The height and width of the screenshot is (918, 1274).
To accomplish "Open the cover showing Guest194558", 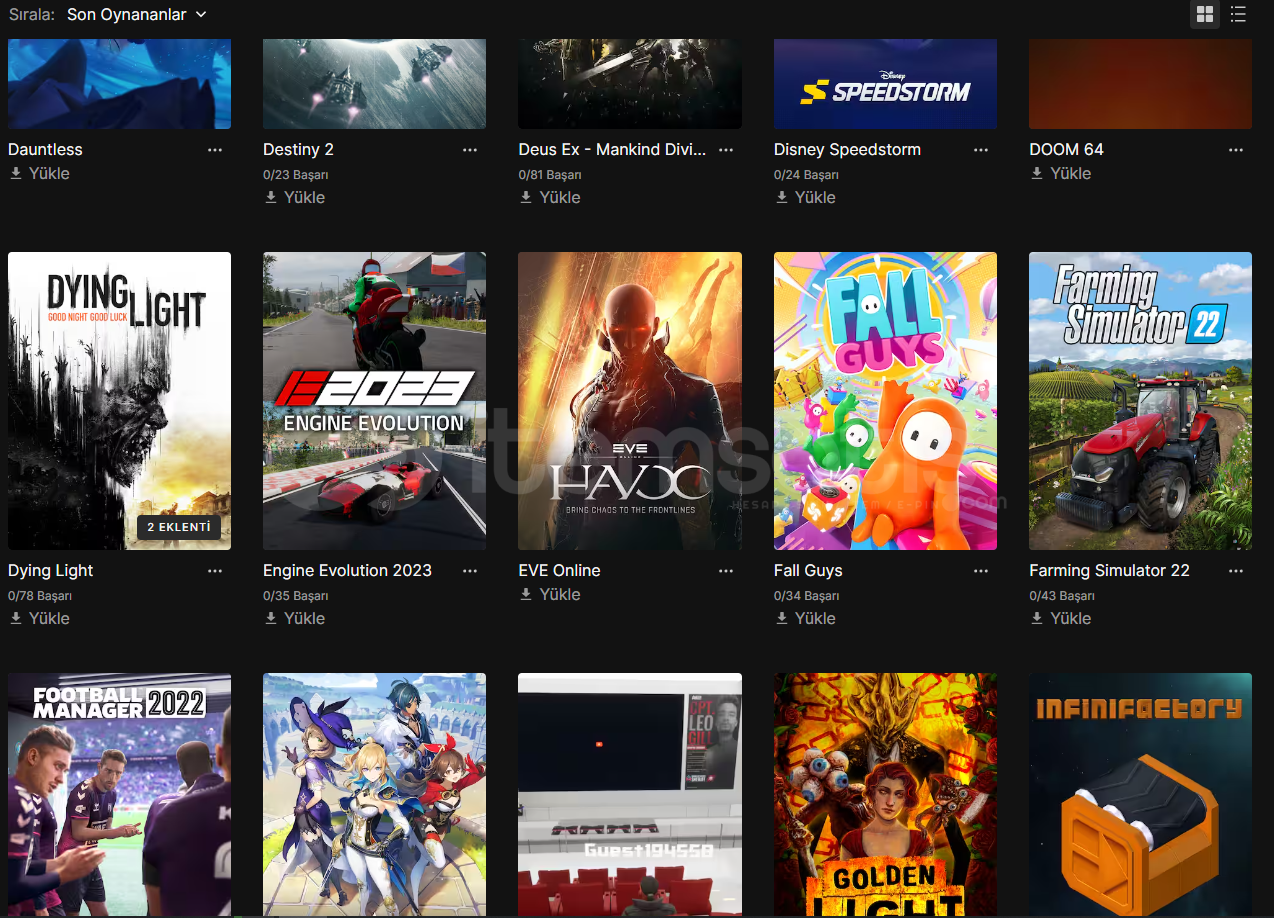I will [x=630, y=795].
